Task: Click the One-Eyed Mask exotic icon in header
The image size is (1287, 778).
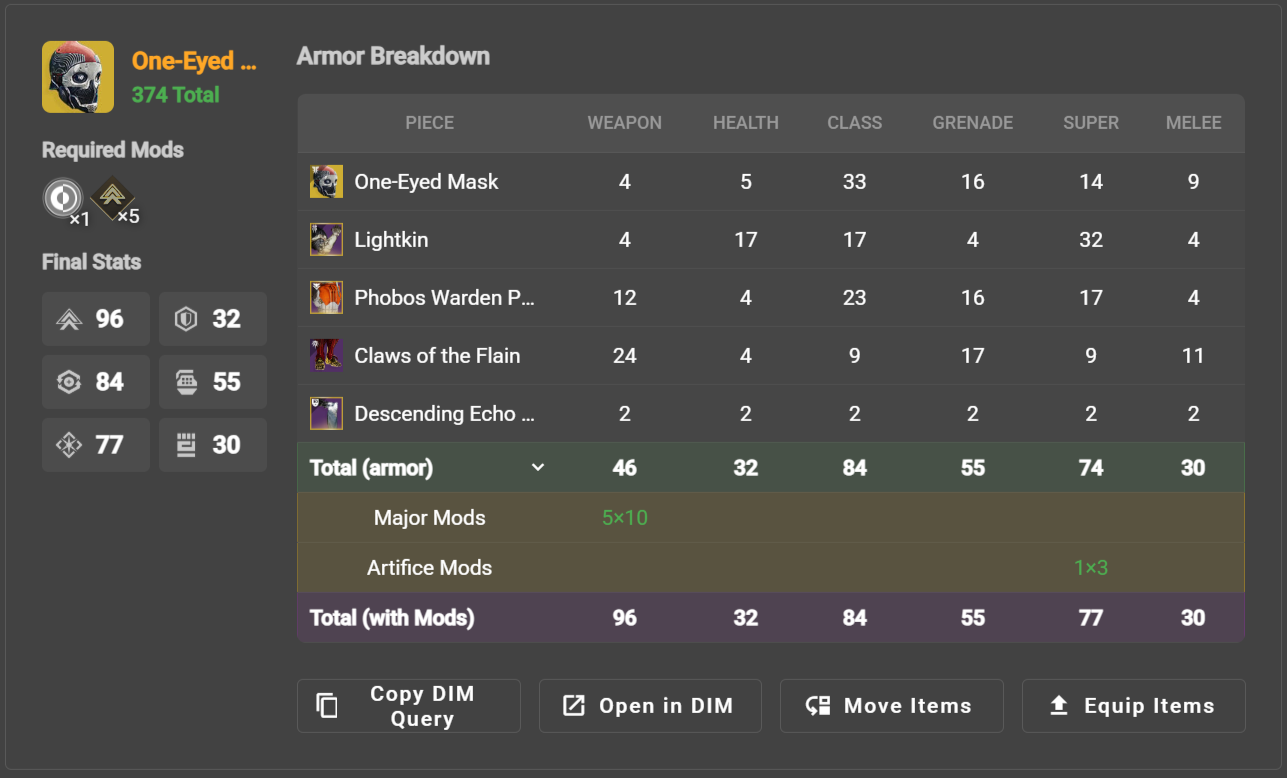Action: (77, 77)
